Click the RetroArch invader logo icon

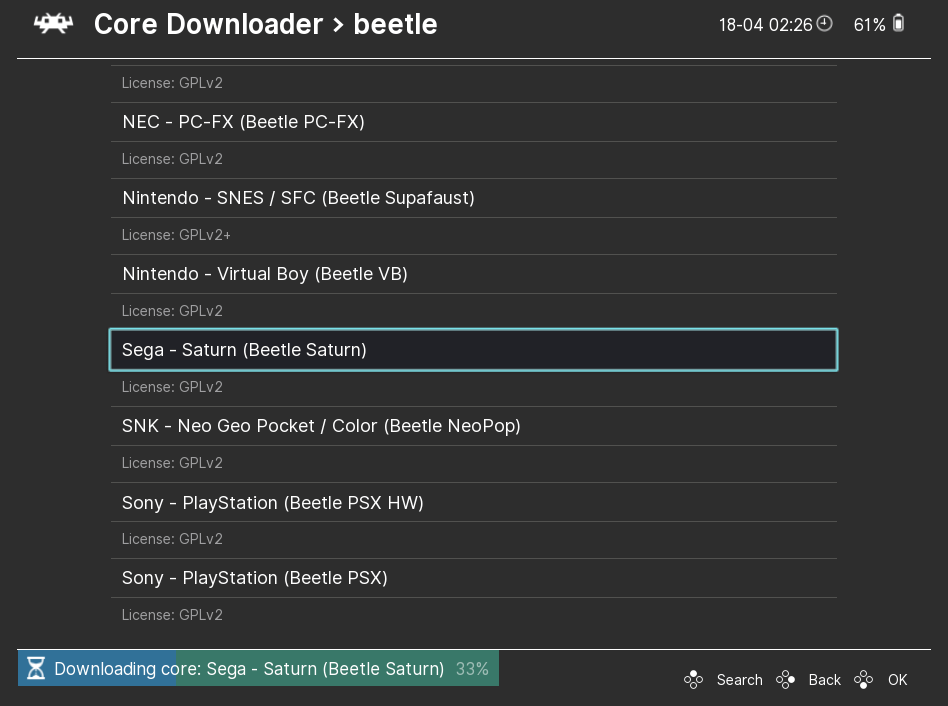click(x=53, y=24)
